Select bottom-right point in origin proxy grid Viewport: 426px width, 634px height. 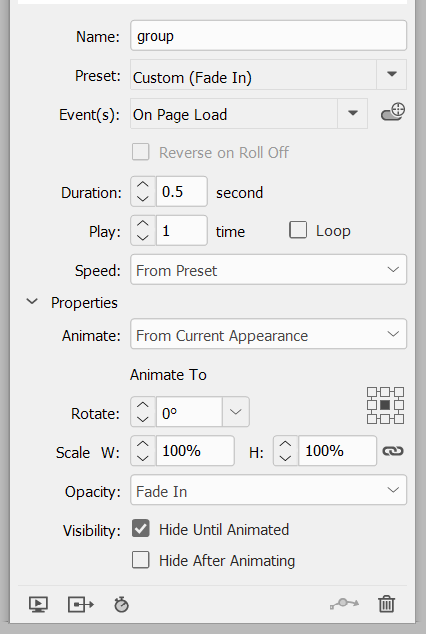coord(399,419)
